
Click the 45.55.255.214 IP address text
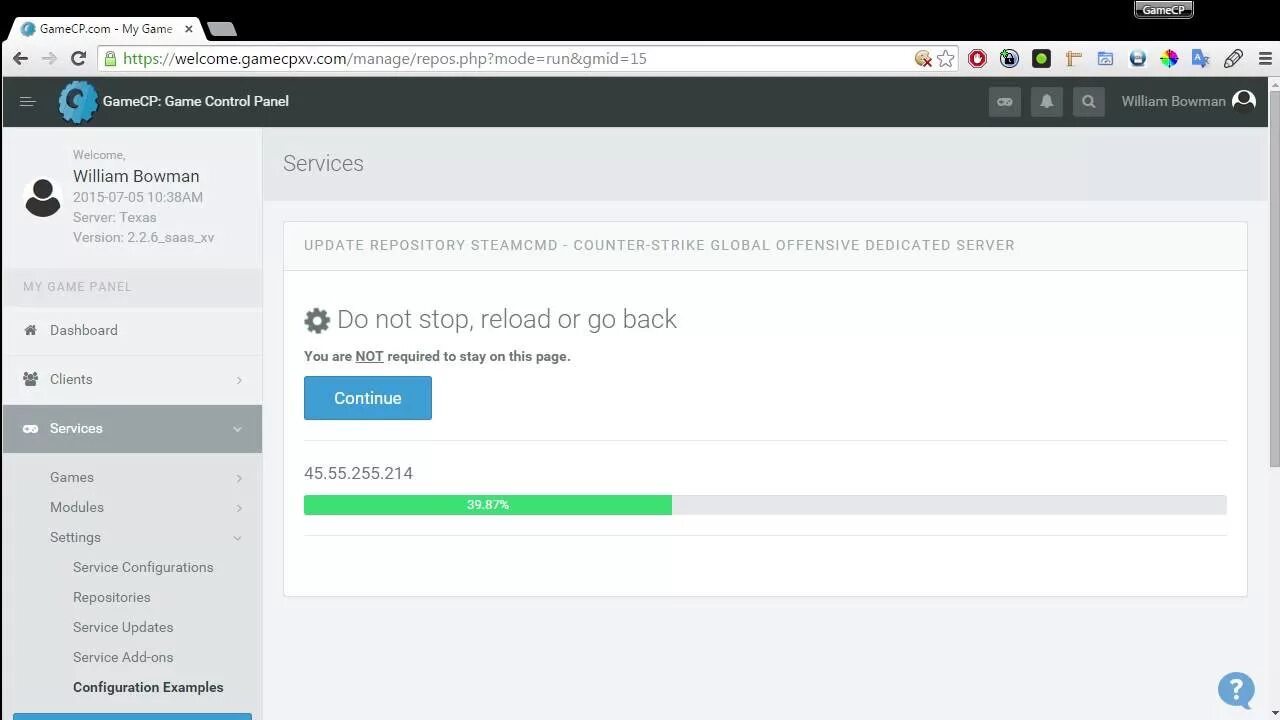point(358,473)
